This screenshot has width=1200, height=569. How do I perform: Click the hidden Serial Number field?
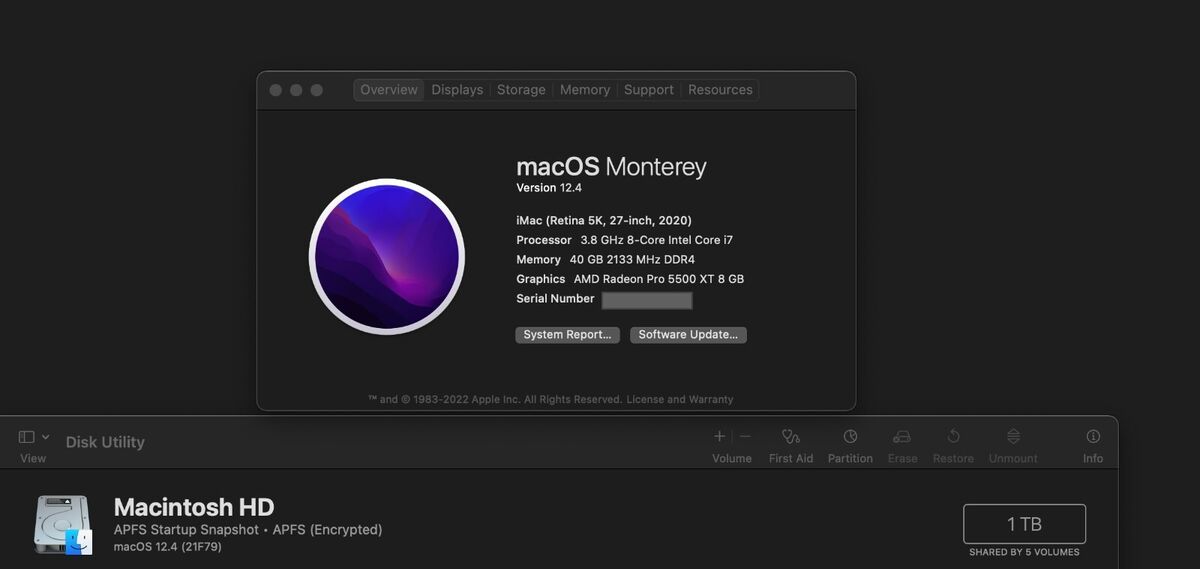tap(647, 300)
